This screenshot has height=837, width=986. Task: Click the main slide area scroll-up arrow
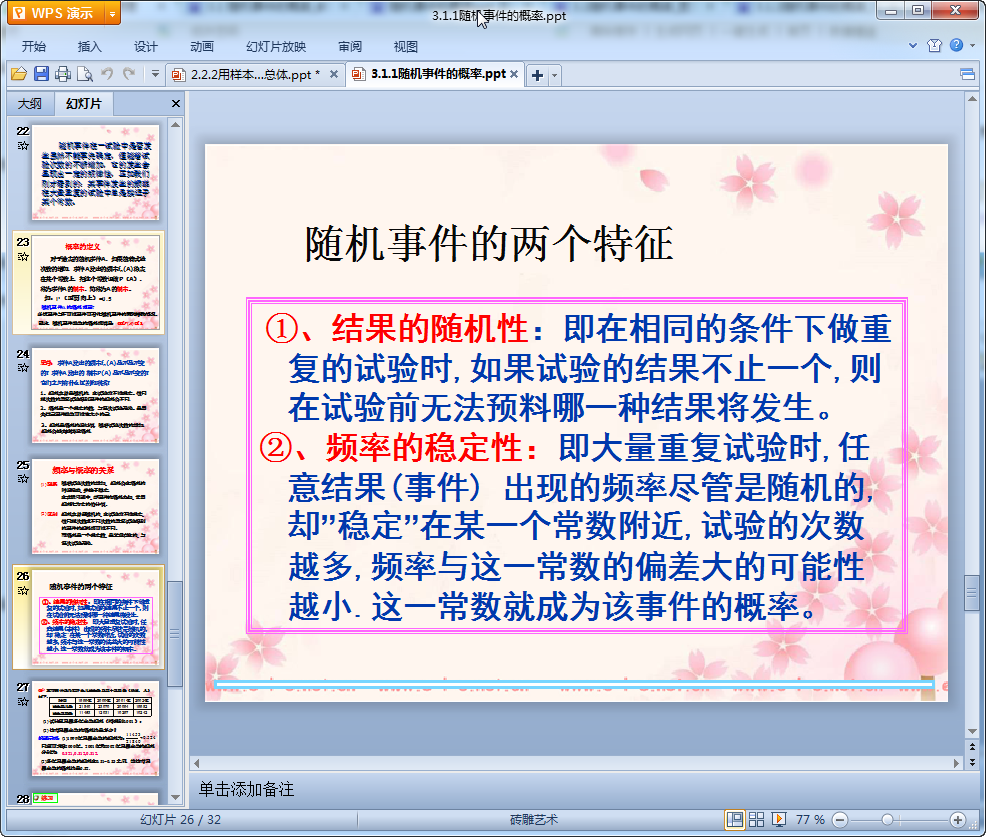972,99
